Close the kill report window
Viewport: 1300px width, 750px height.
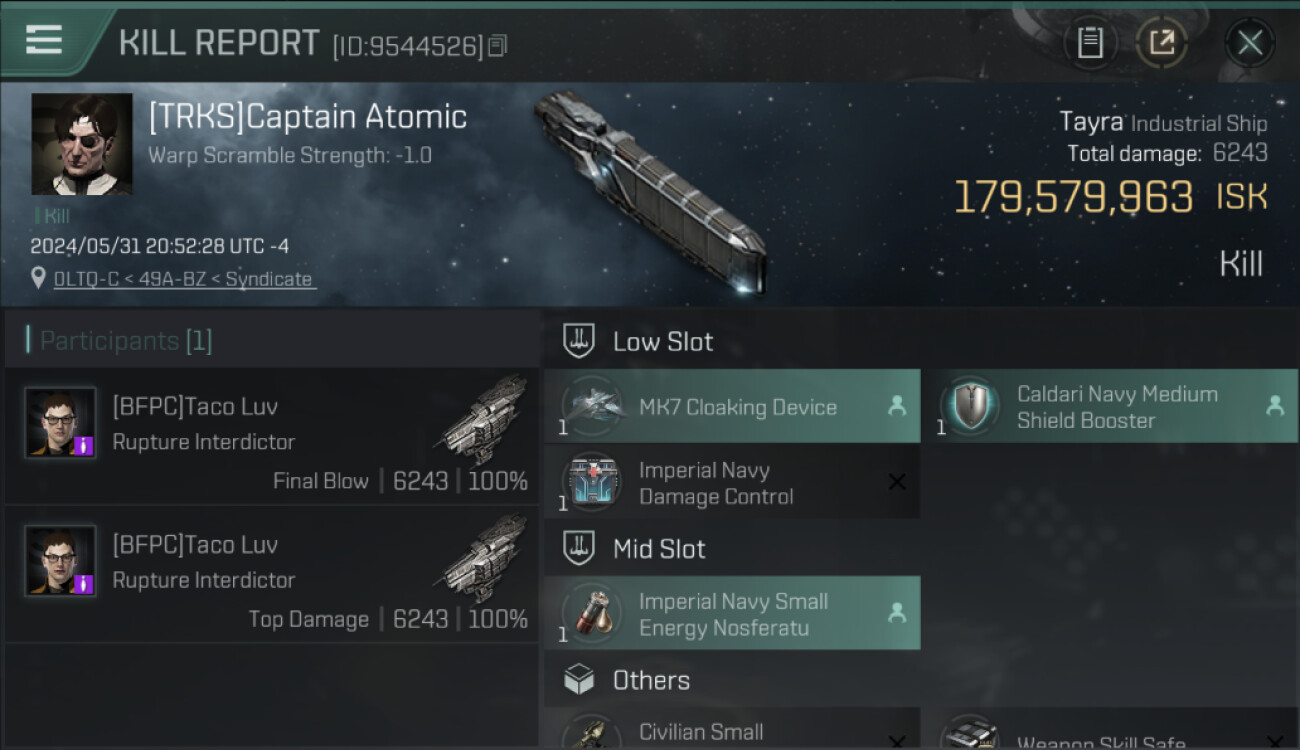pyautogui.click(x=1250, y=43)
